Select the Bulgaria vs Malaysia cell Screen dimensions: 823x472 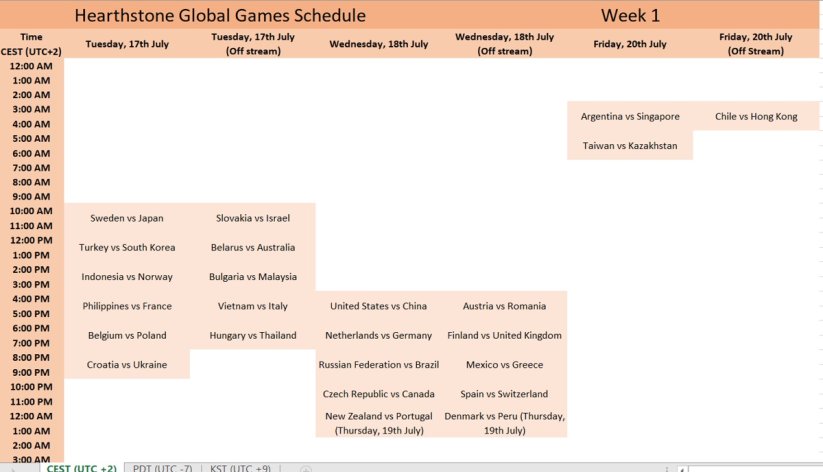(253, 277)
